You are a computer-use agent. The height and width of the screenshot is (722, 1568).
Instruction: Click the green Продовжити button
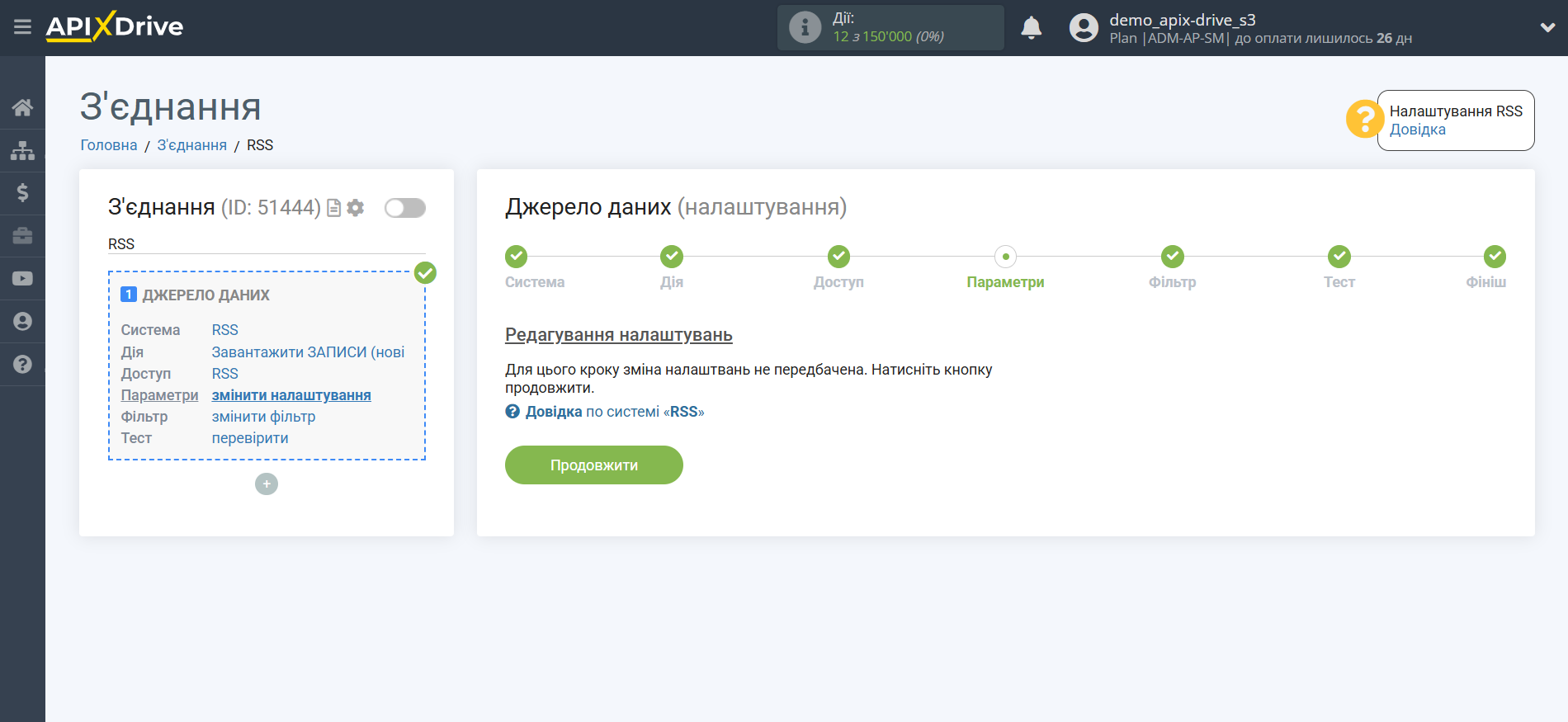594,465
